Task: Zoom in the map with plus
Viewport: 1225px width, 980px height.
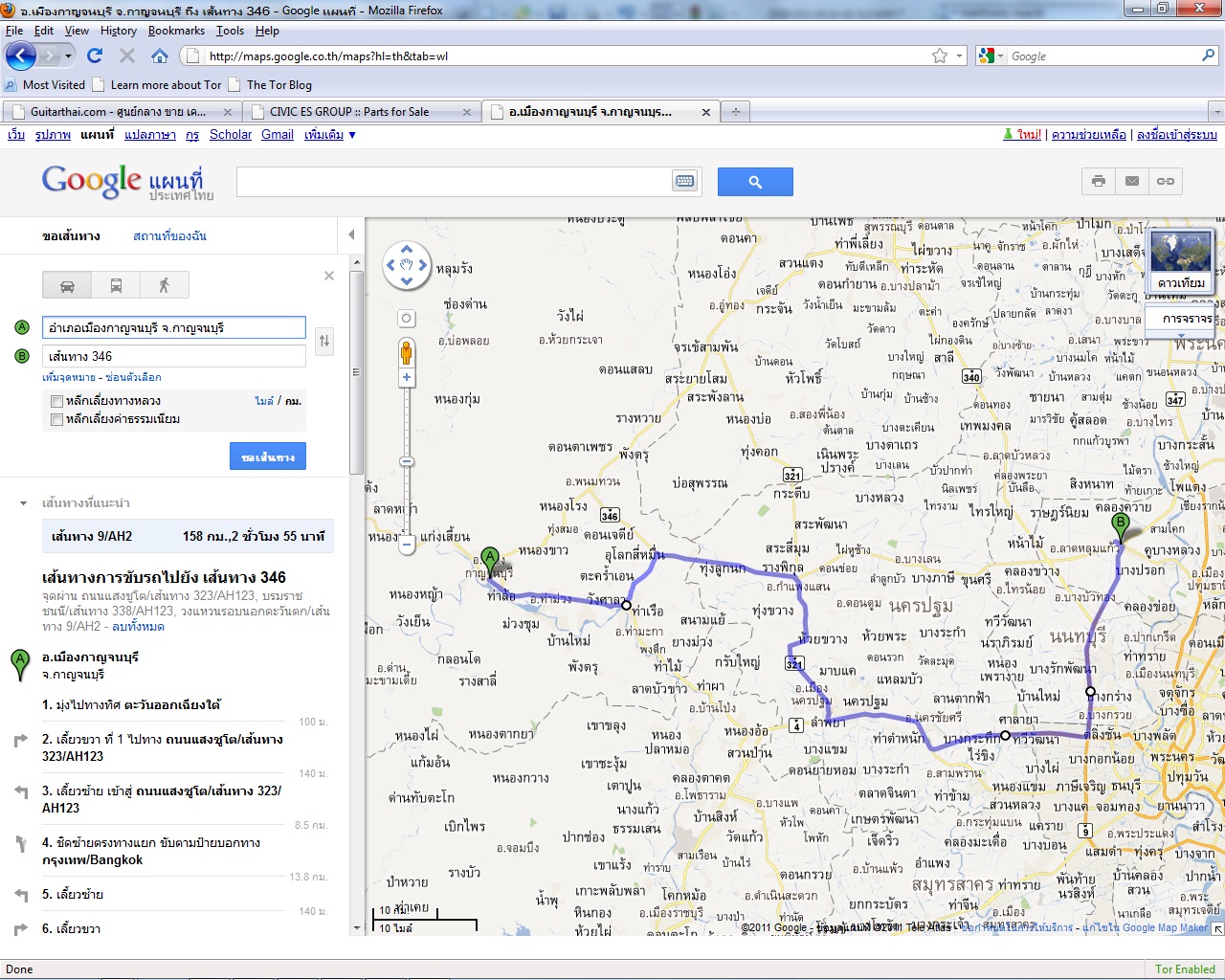Action: [407, 377]
